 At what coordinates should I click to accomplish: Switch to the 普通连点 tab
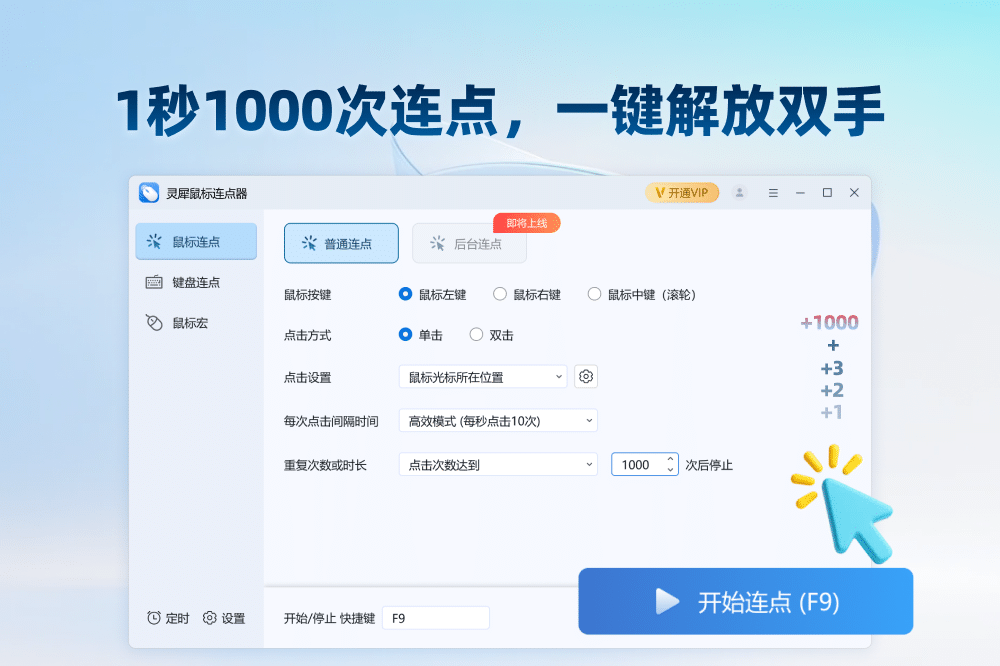(x=341, y=243)
